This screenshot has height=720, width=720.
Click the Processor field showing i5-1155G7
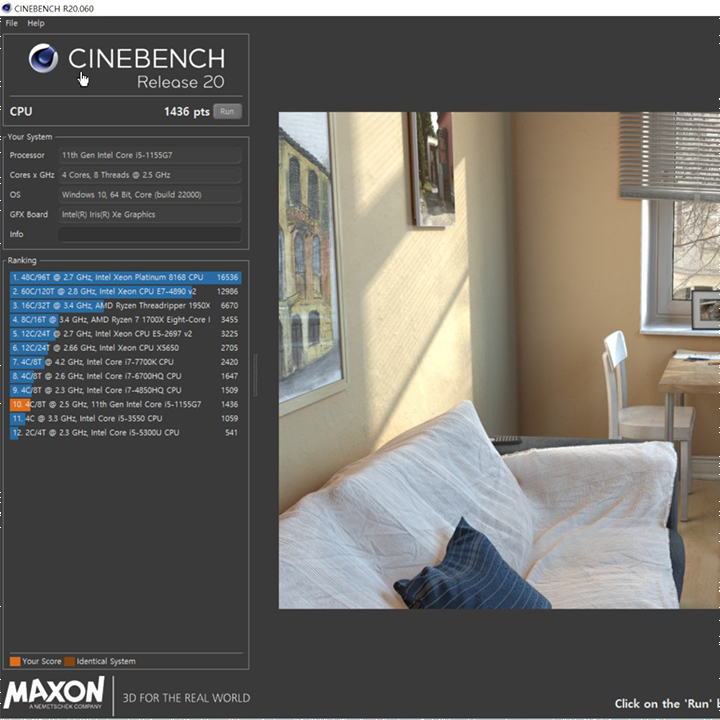(x=150, y=155)
